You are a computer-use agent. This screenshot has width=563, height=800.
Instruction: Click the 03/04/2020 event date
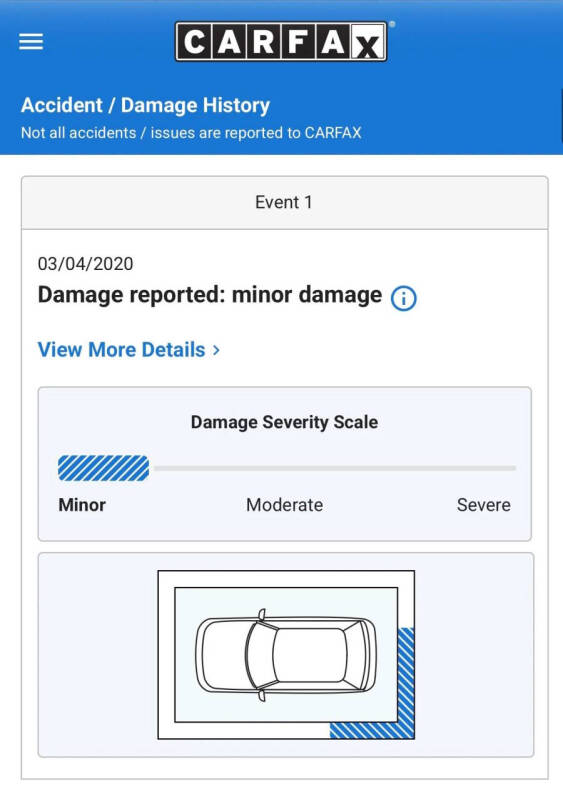[x=85, y=264]
